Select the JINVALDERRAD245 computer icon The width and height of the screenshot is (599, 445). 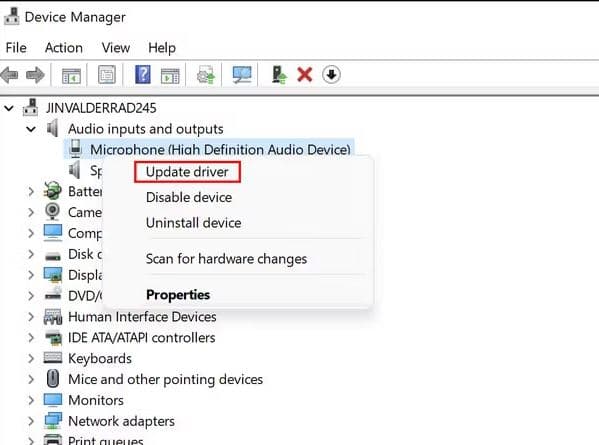click(x=30, y=108)
